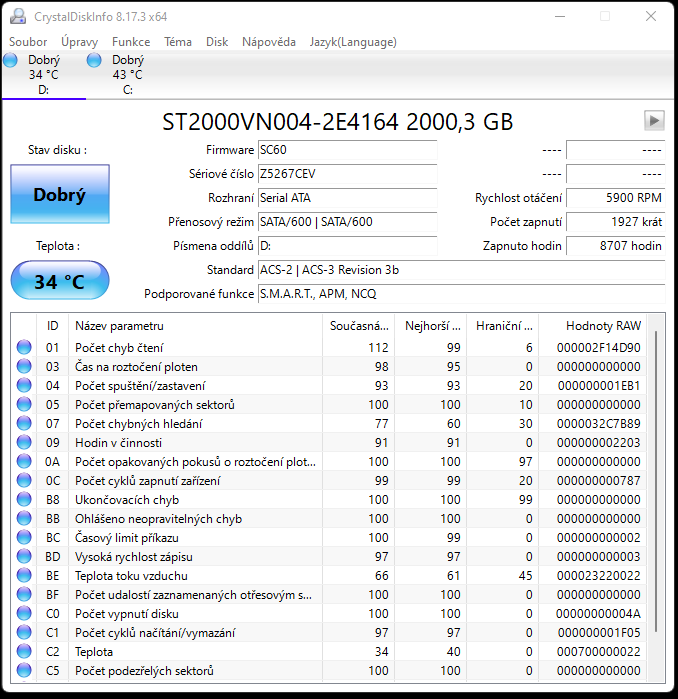Open the Soubor menu
Screen dimensions: 678x699
coord(28,42)
